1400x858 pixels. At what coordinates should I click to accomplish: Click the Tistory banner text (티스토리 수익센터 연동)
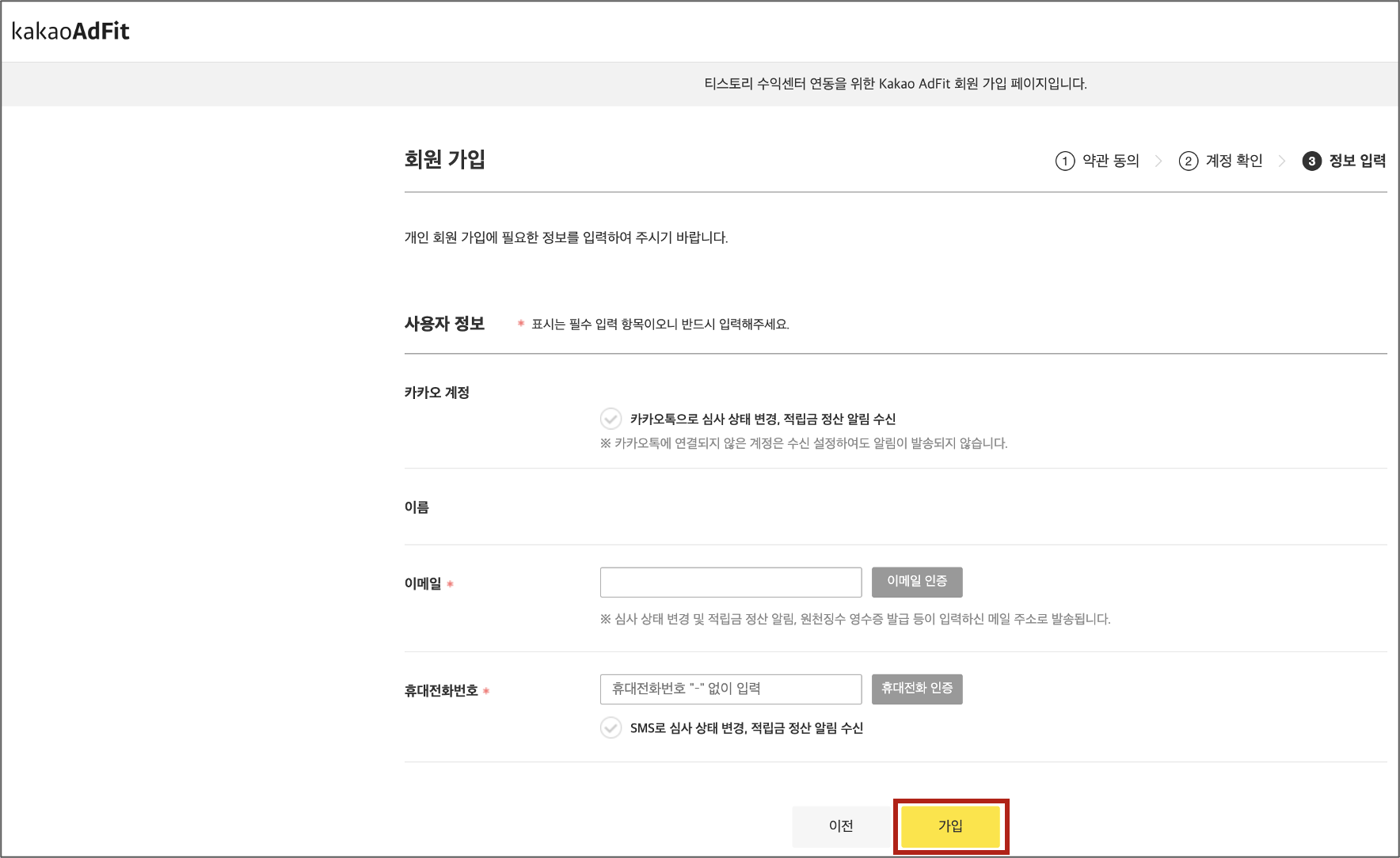tap(896, 84)
